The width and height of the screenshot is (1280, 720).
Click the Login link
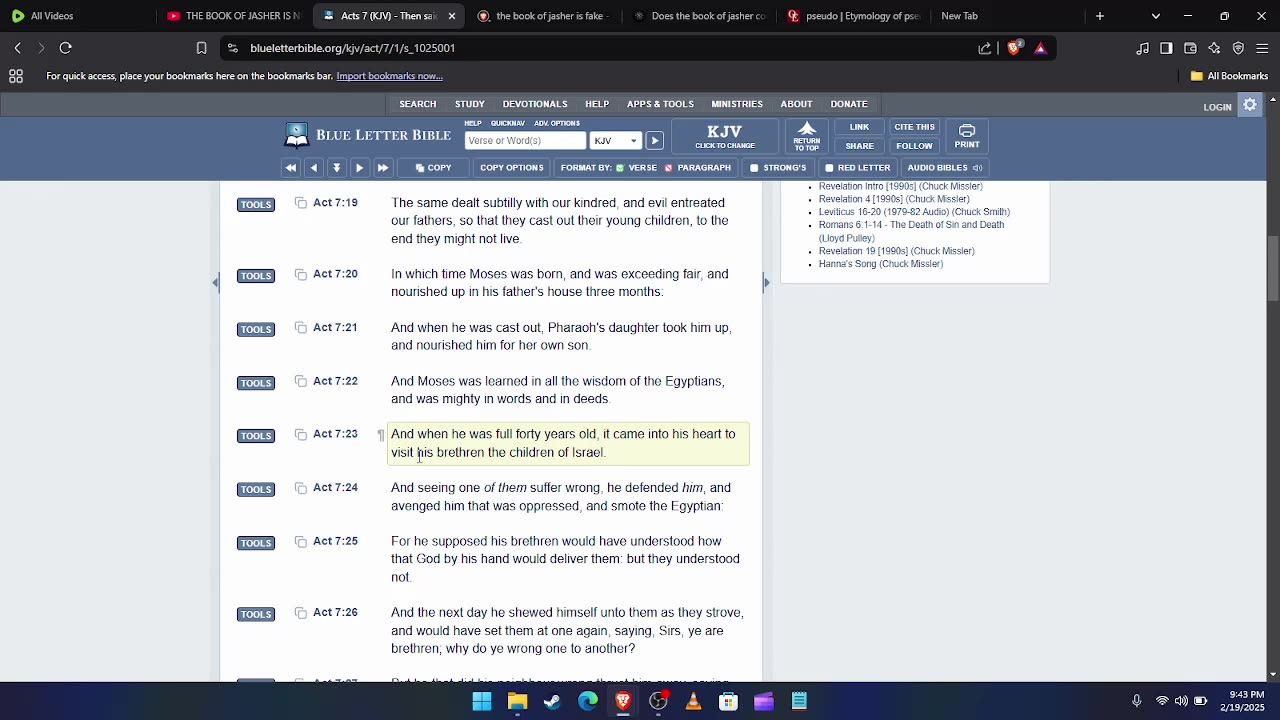[1217, 107]
